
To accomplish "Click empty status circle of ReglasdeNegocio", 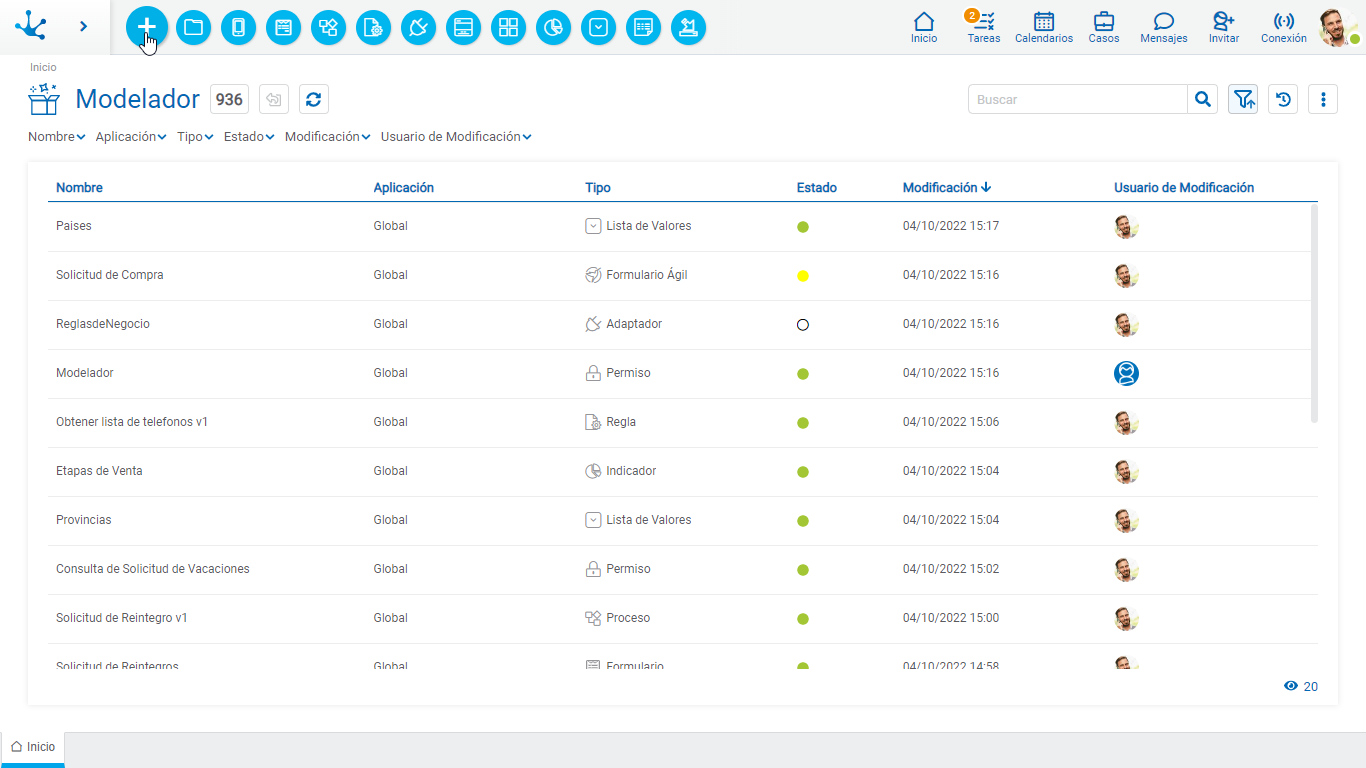I will coord(803,325).
